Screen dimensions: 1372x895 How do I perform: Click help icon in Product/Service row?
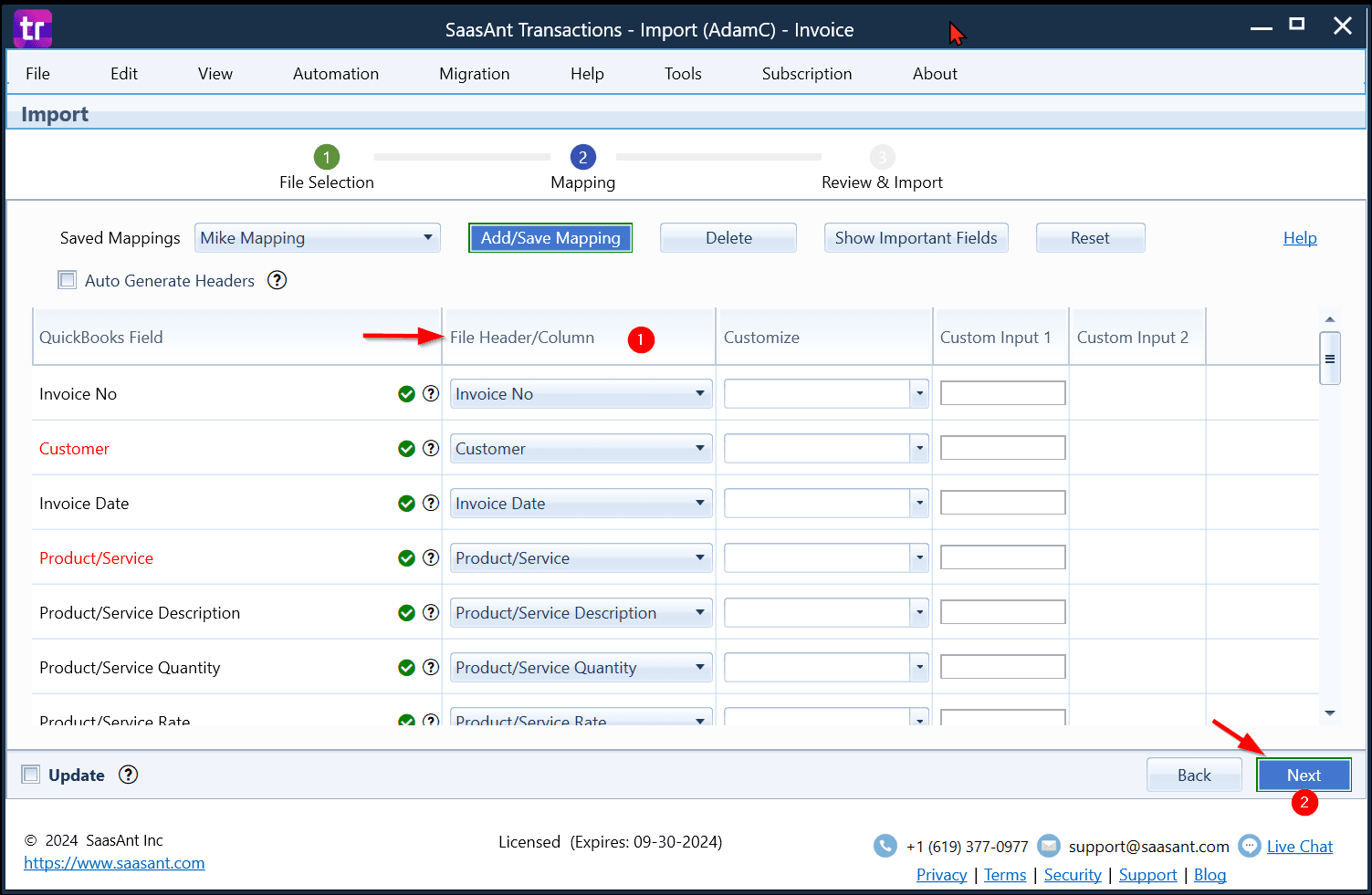click(x=431, y=557)
